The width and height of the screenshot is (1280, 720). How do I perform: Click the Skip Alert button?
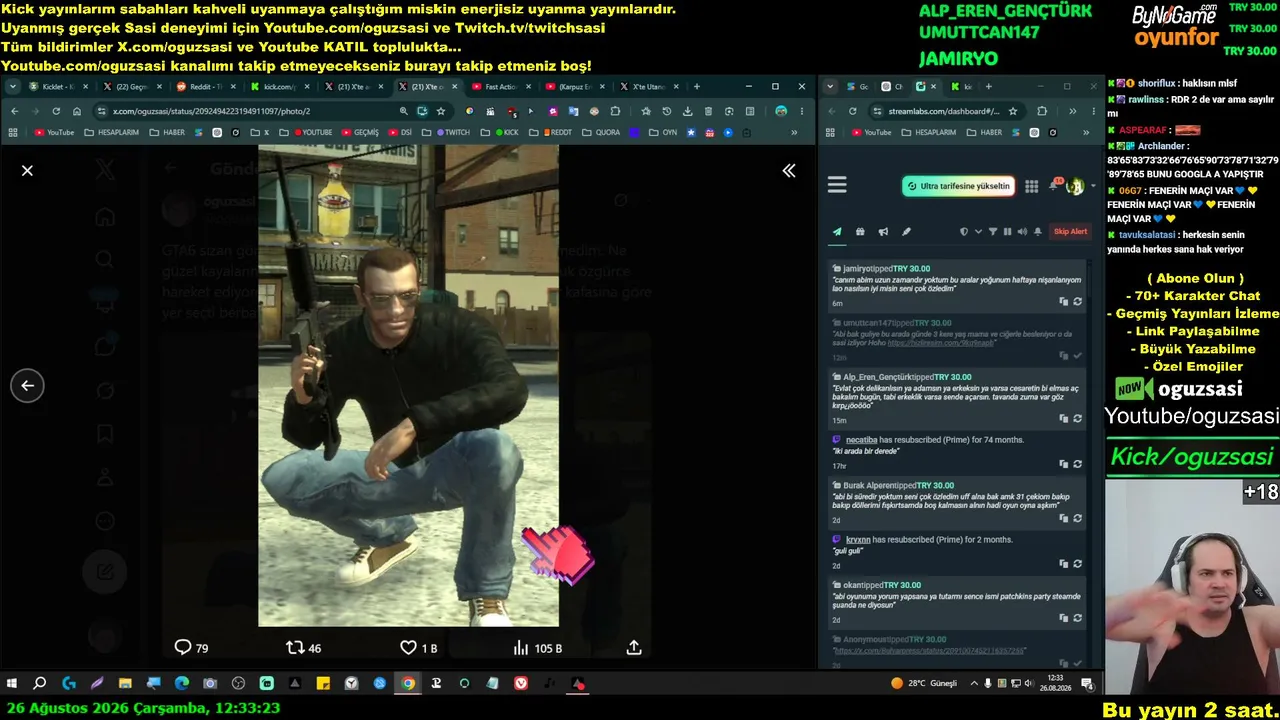point(1070,232)
